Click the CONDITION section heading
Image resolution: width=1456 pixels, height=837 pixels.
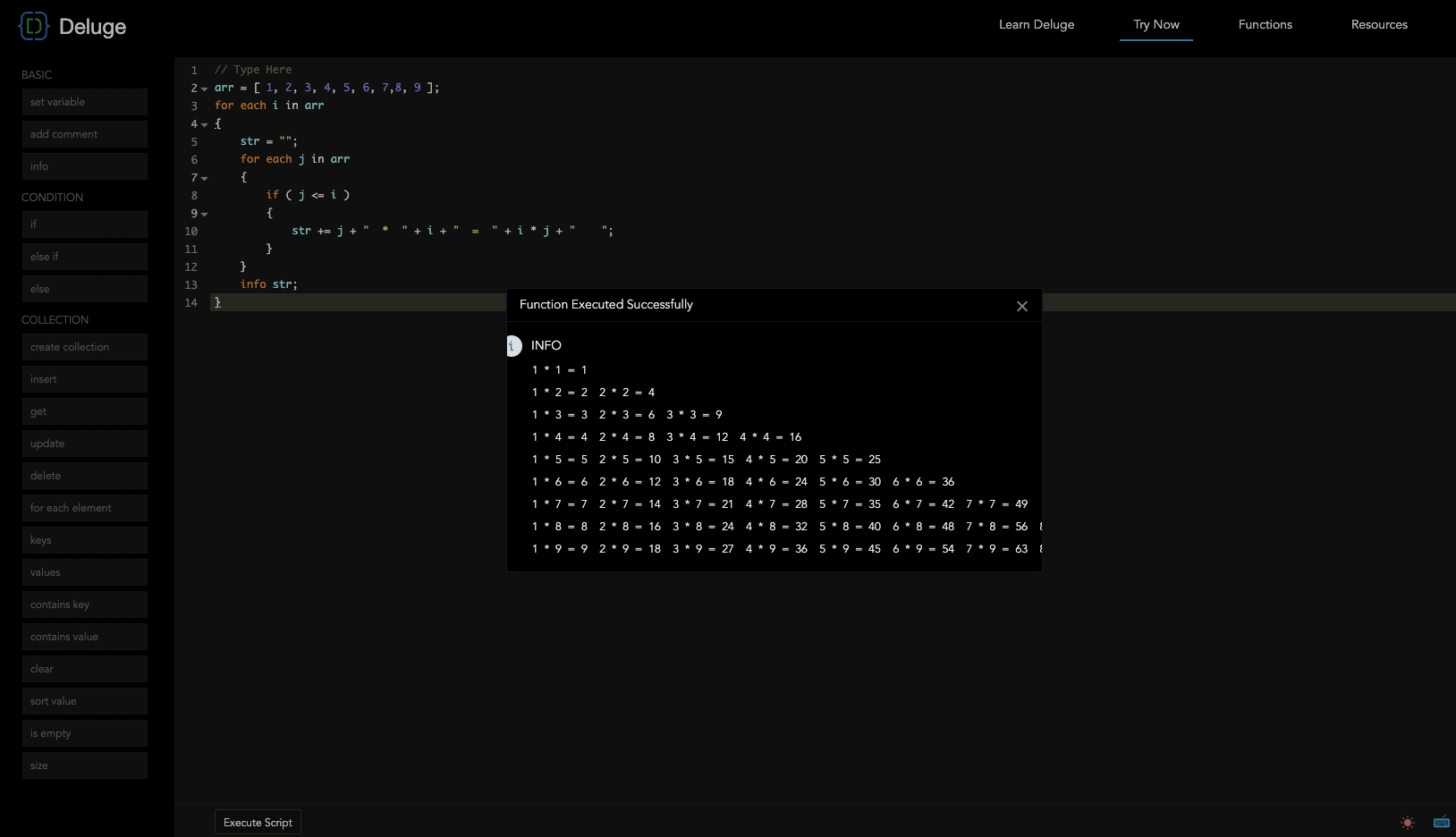coord(52,198)
